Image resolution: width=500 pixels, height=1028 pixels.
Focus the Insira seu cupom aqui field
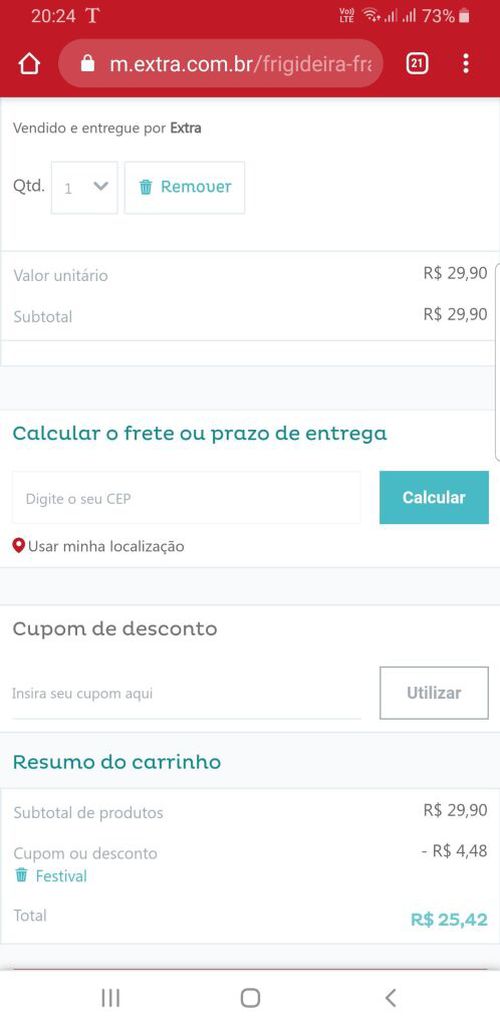click(186, 693)
